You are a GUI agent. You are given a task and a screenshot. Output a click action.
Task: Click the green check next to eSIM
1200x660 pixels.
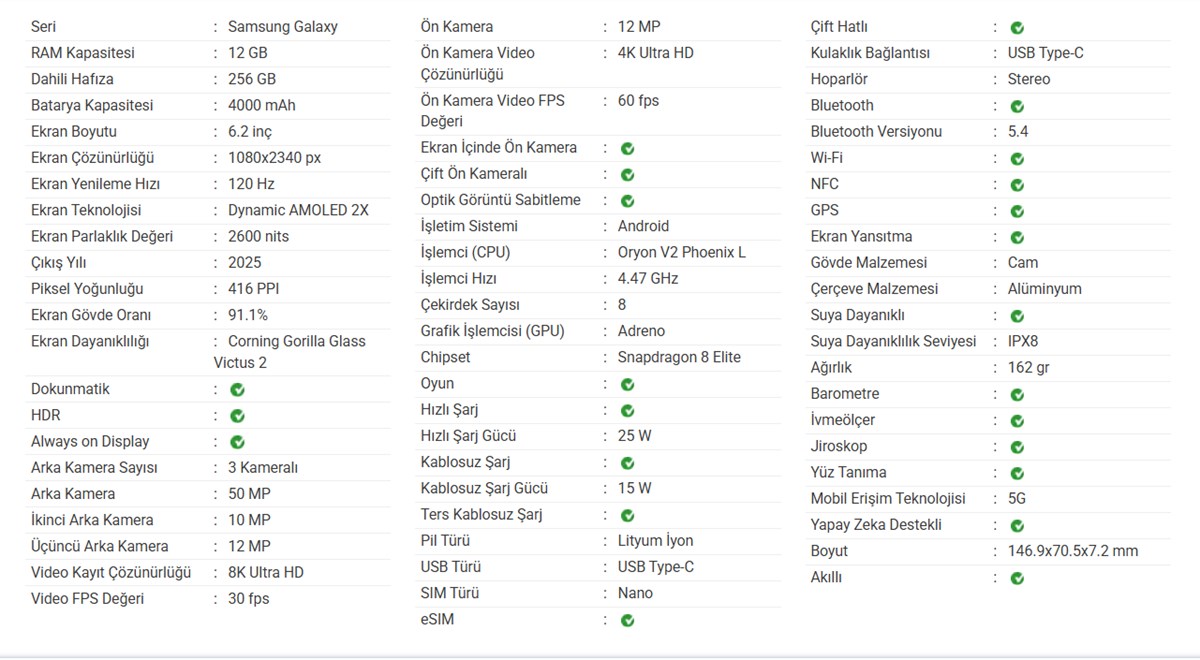pos(628,621)
